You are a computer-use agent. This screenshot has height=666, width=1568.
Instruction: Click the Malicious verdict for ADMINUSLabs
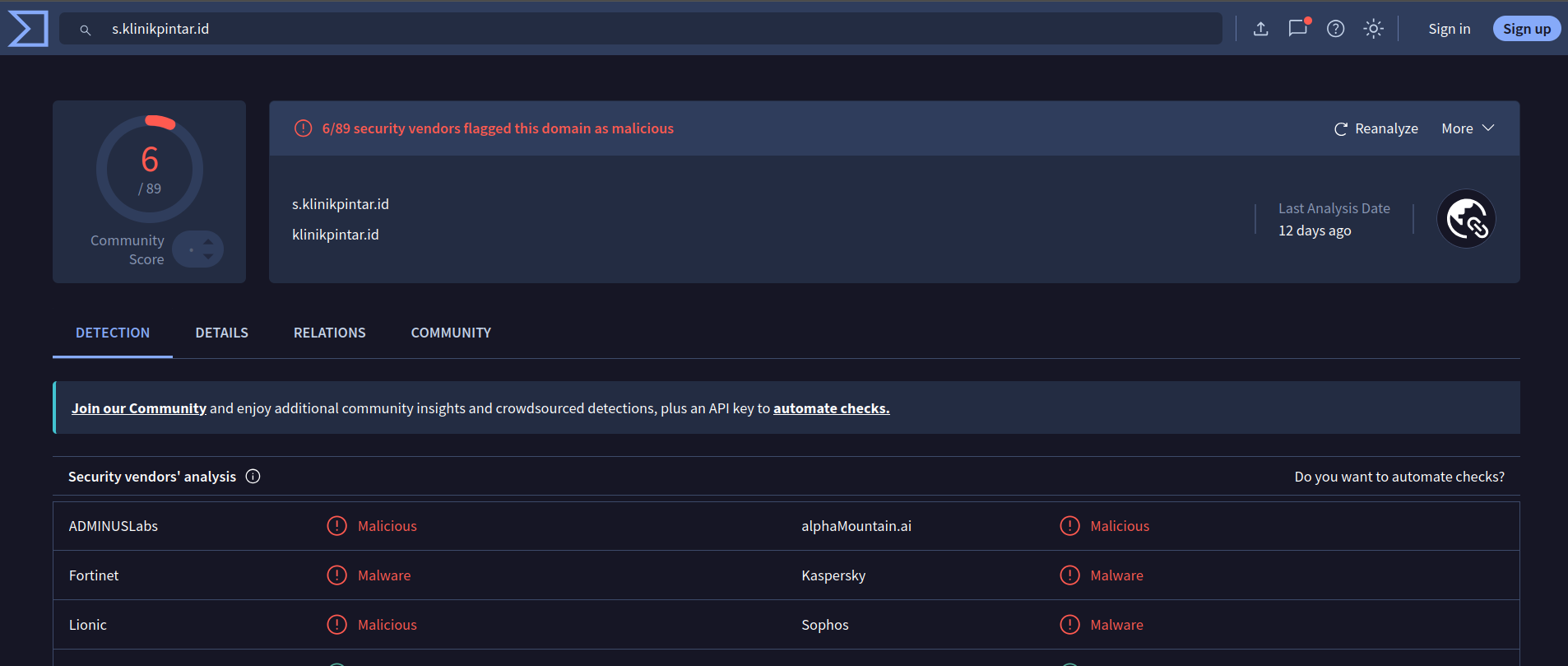[387, 526]
